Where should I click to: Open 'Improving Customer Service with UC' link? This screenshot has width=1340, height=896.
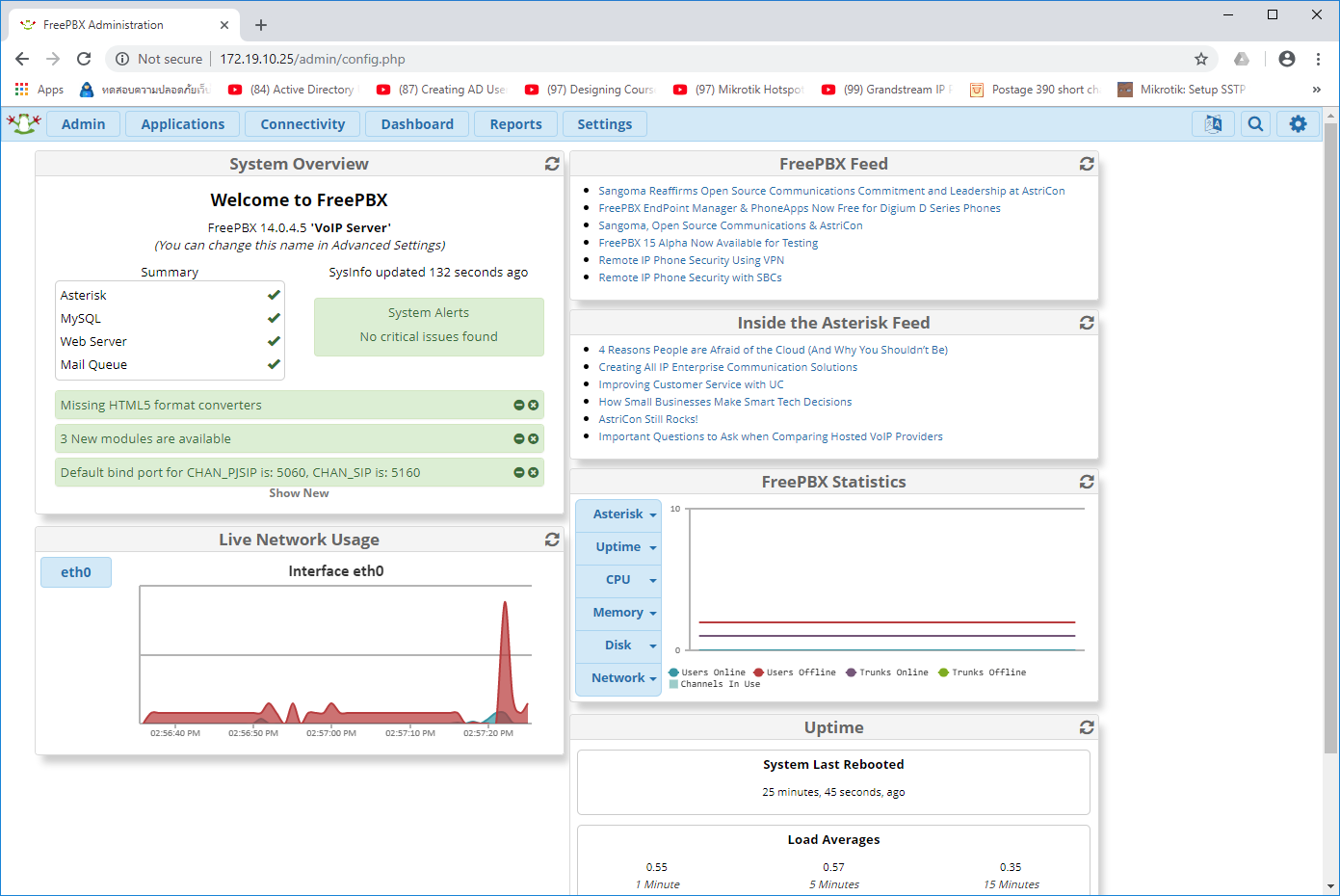coord(691,384)
